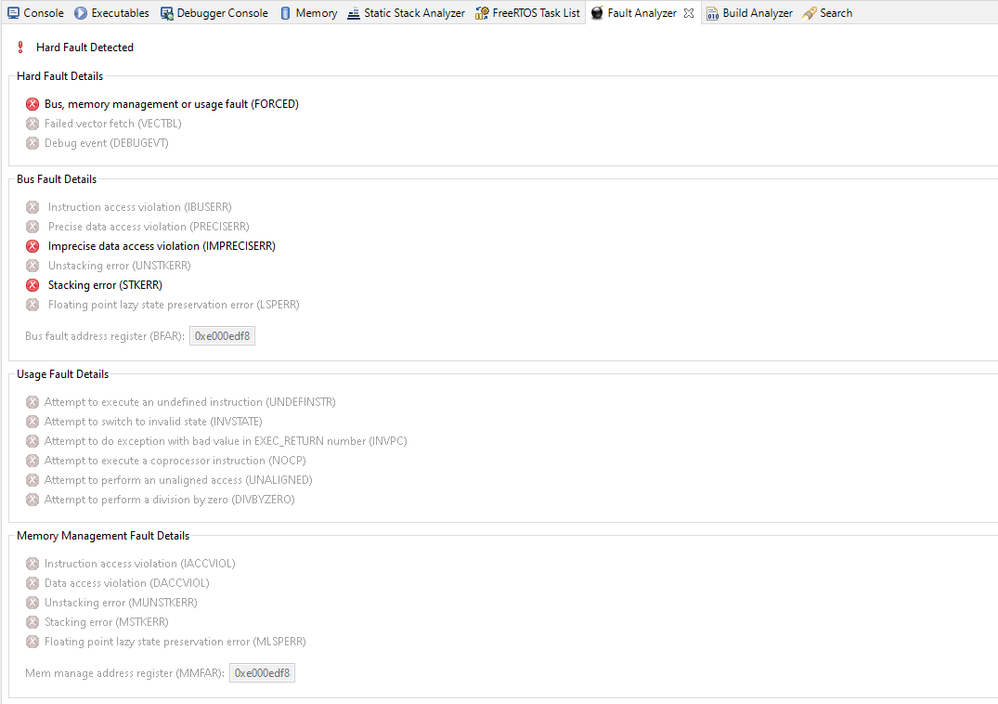This screenshot has width=998, height=704.
Task: Switch to the Executables tab
Action: (x=111, y=13)
